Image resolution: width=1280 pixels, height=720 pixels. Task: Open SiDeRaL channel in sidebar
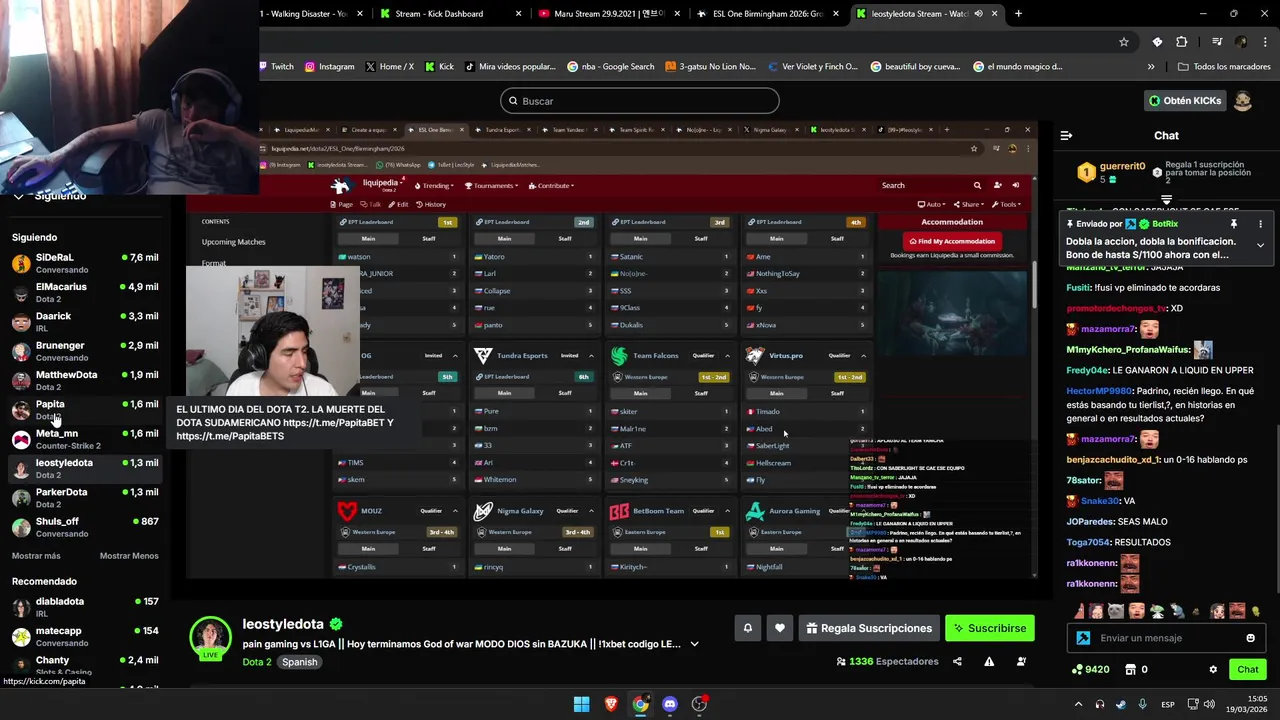[x=85, y=263]
